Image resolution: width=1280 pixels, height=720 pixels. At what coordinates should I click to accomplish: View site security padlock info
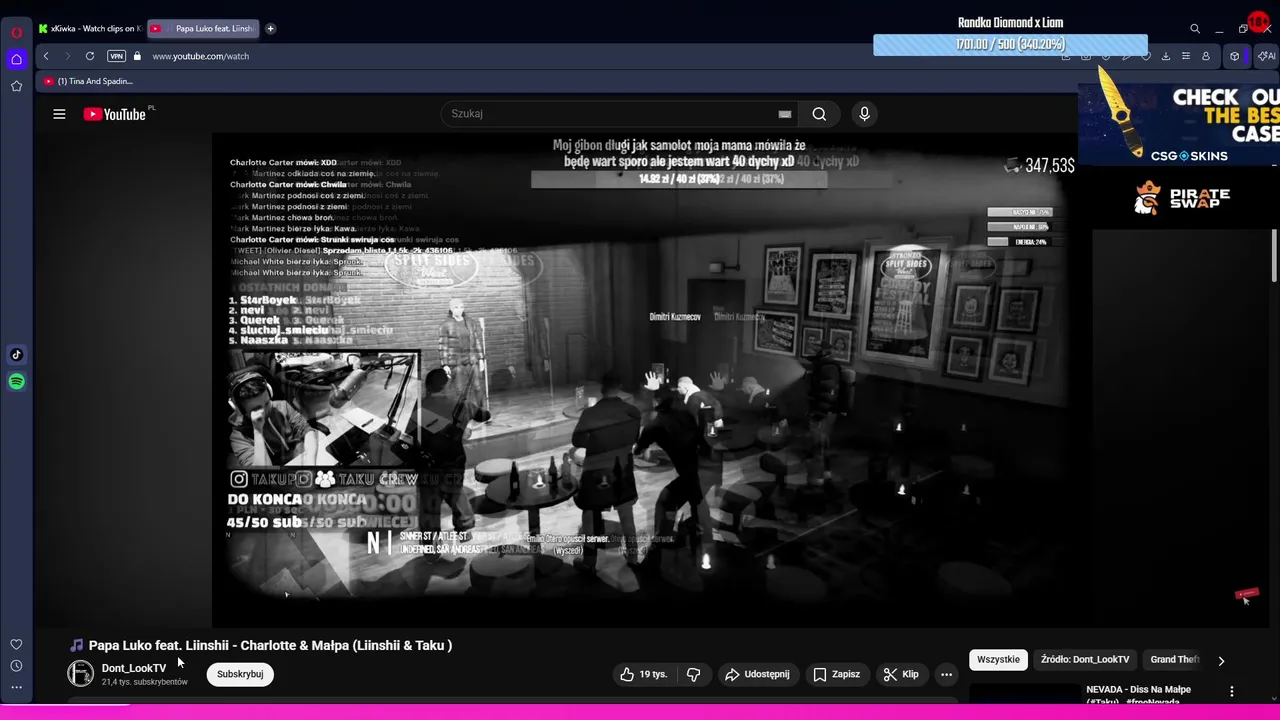coord(137,56)
